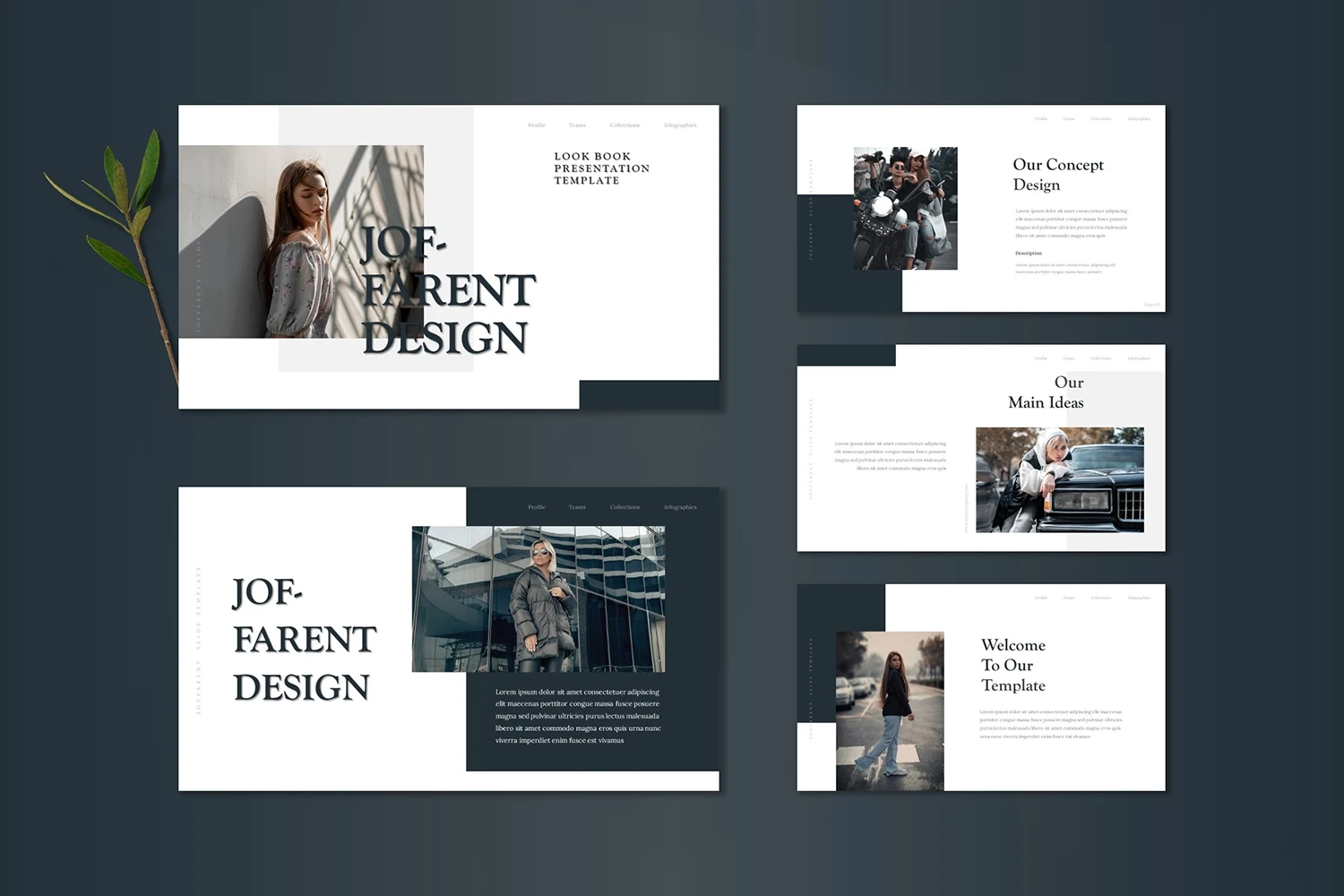The image size is (1344, 896).
Task: Open Collections in the top-left cover slide navigation
Action: pyautogui.click(x=625, y=125)
